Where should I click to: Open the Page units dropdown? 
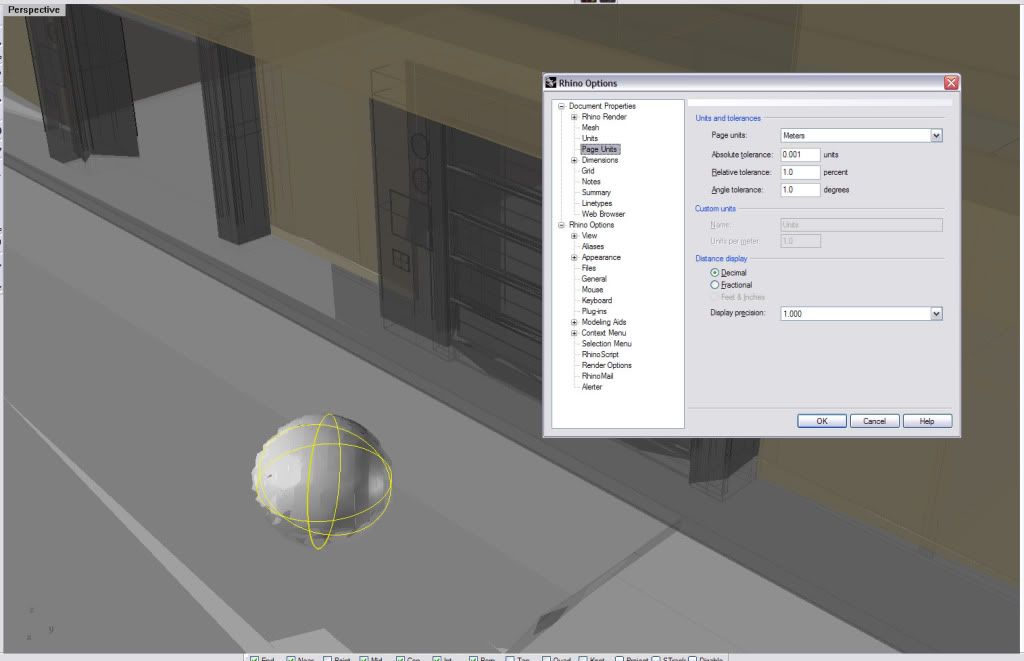[936, 135]
